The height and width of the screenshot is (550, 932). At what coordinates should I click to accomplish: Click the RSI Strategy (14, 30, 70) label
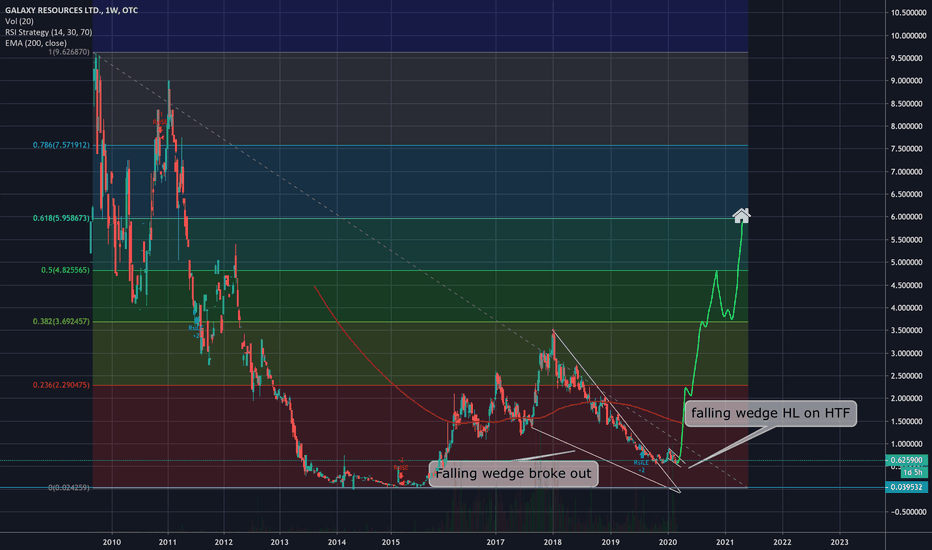tap(48, 32)
